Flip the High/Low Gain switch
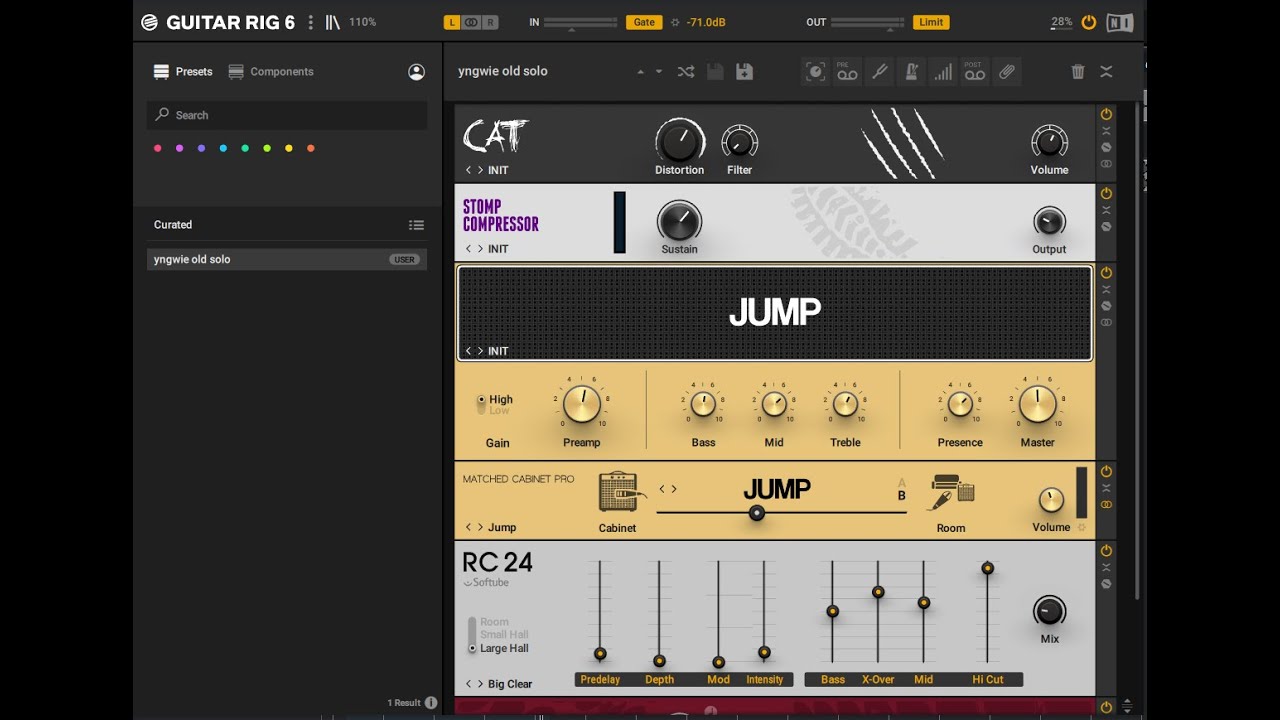Image resolution: width=1280 pixels, height=720 pixels. (x=481, y=405)
